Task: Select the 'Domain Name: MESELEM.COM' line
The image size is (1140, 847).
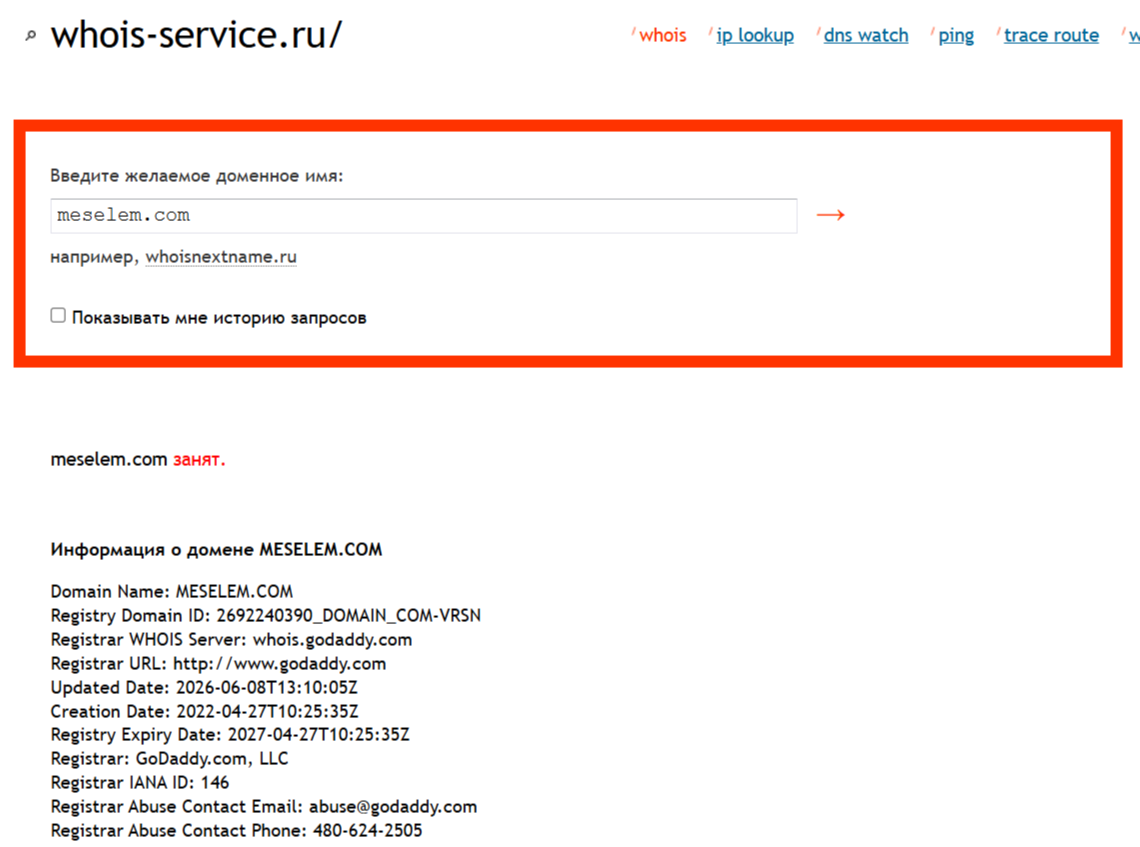Action: (x=172, y=592)
